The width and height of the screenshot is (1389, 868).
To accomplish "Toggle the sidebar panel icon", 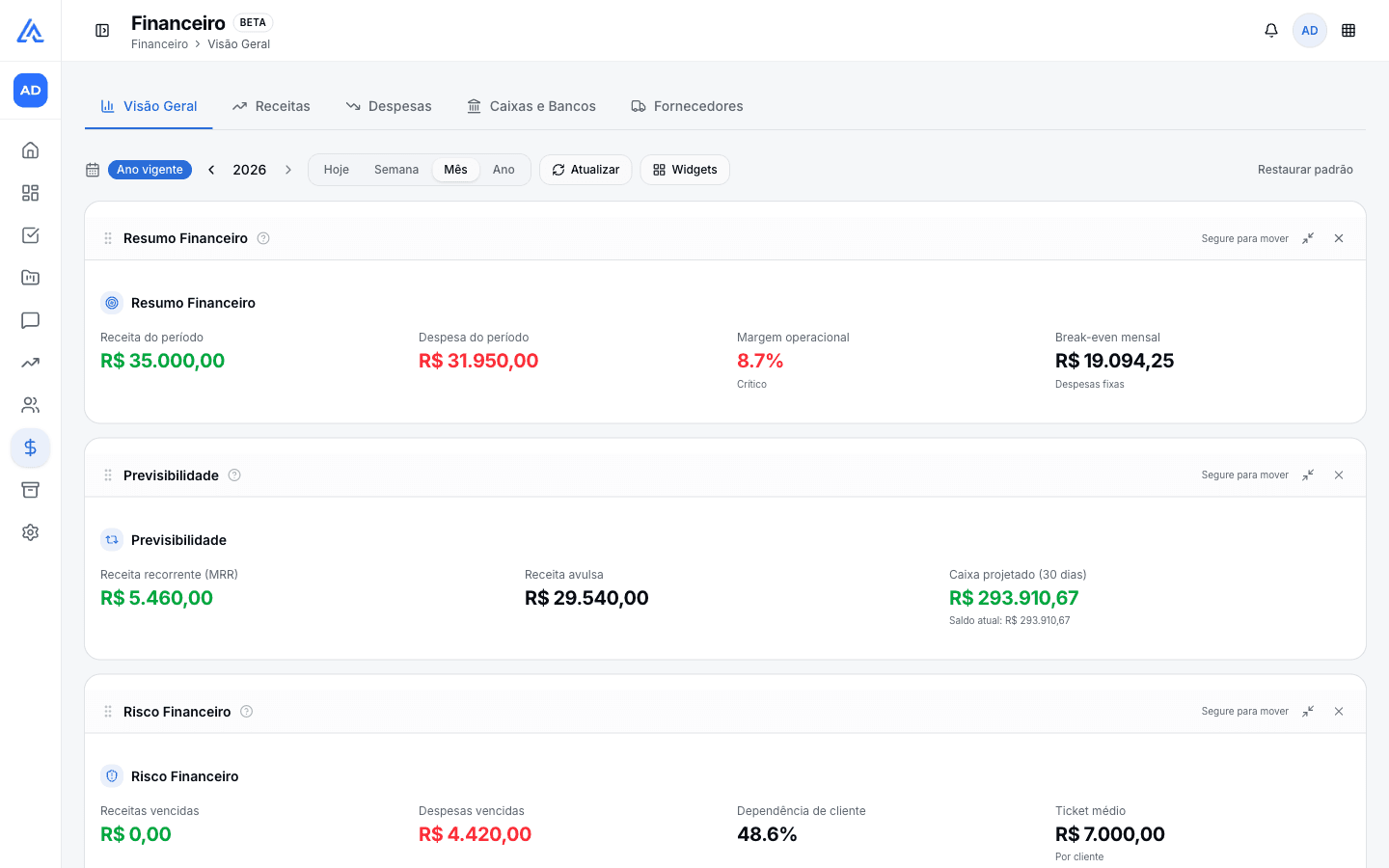I will 102,31.
